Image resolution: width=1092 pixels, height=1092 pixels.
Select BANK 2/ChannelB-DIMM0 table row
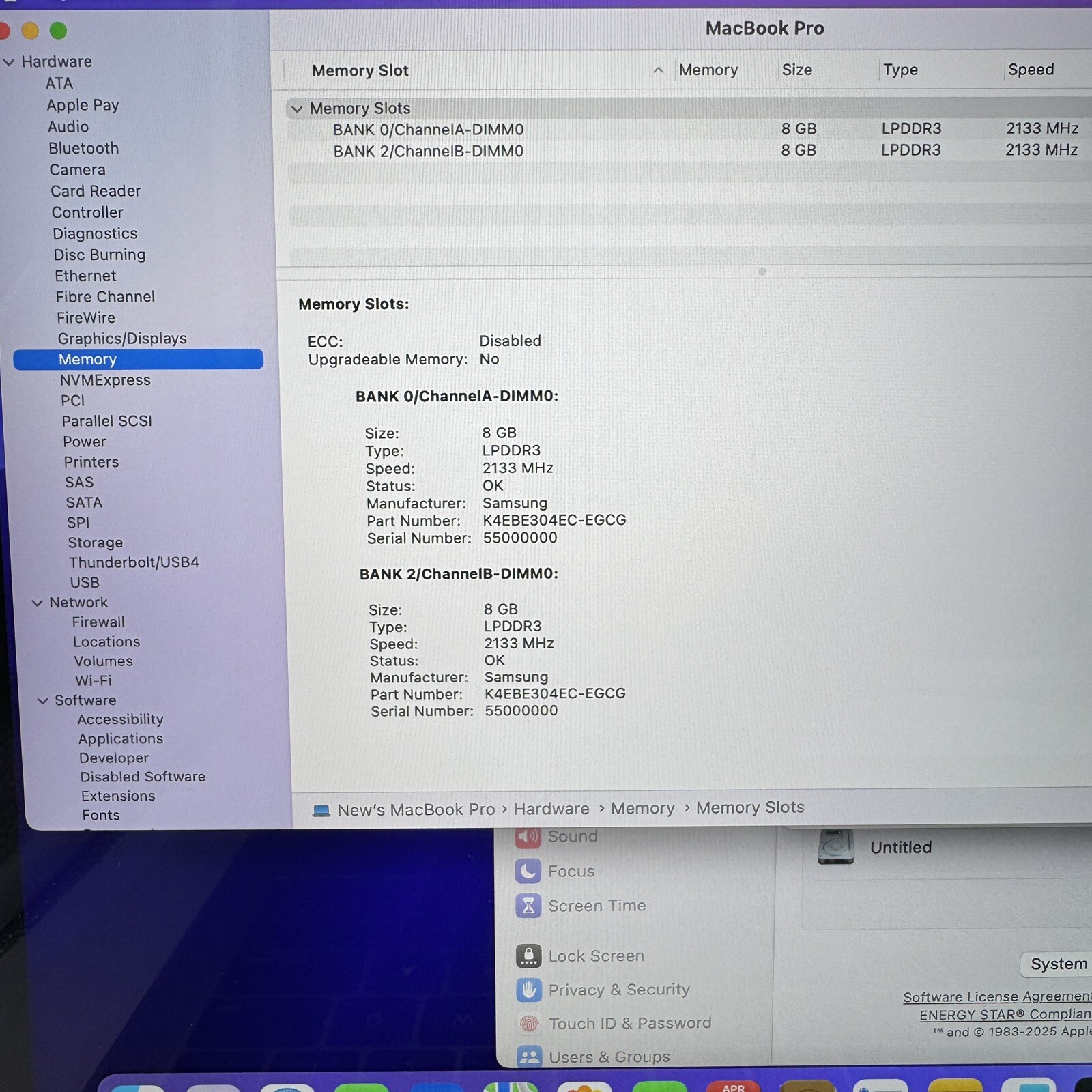(x=689, y=151)
